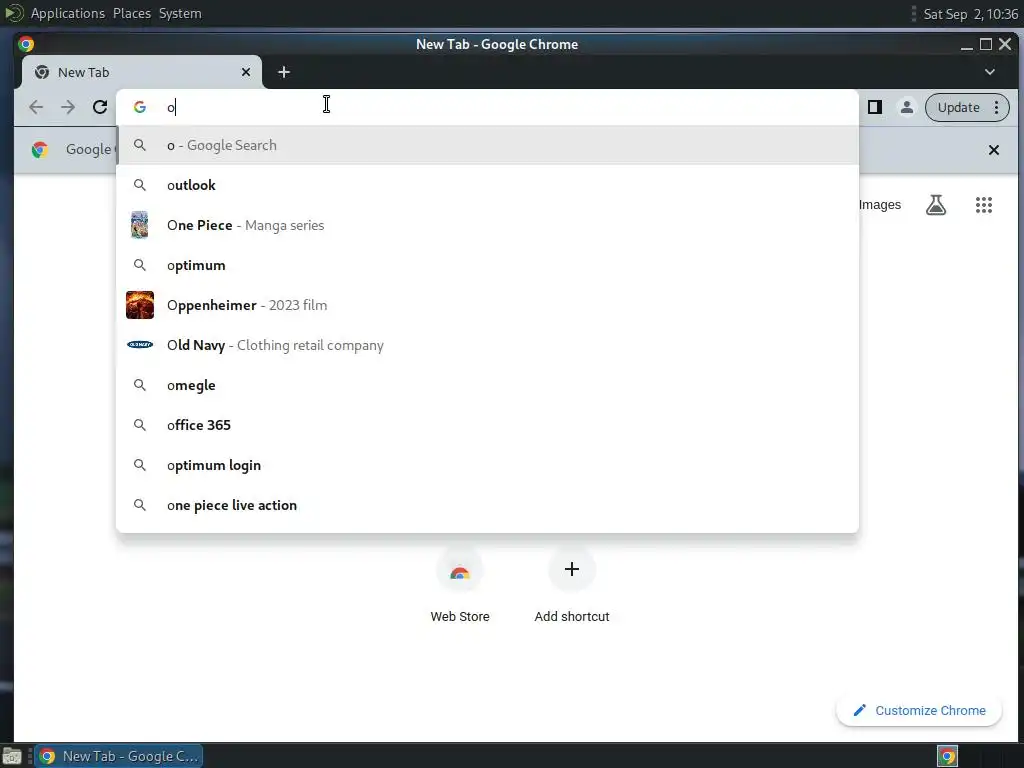Select the omegle suggestion
The height and width of the screenshot is (768, 1024).
487,385
